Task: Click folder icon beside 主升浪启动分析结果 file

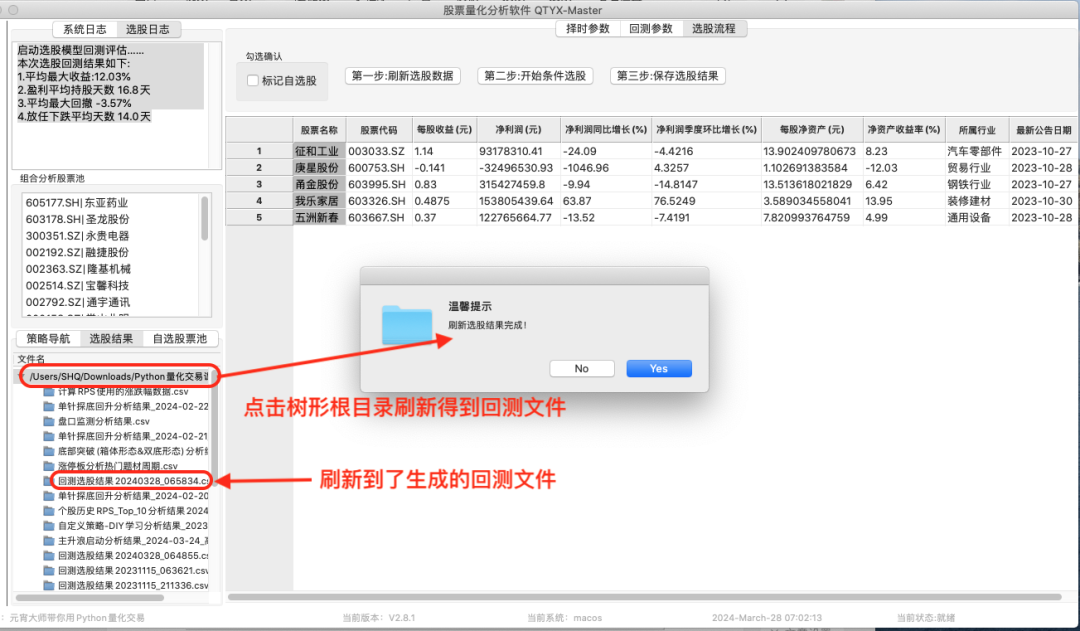Action: [x=47, y=540]
